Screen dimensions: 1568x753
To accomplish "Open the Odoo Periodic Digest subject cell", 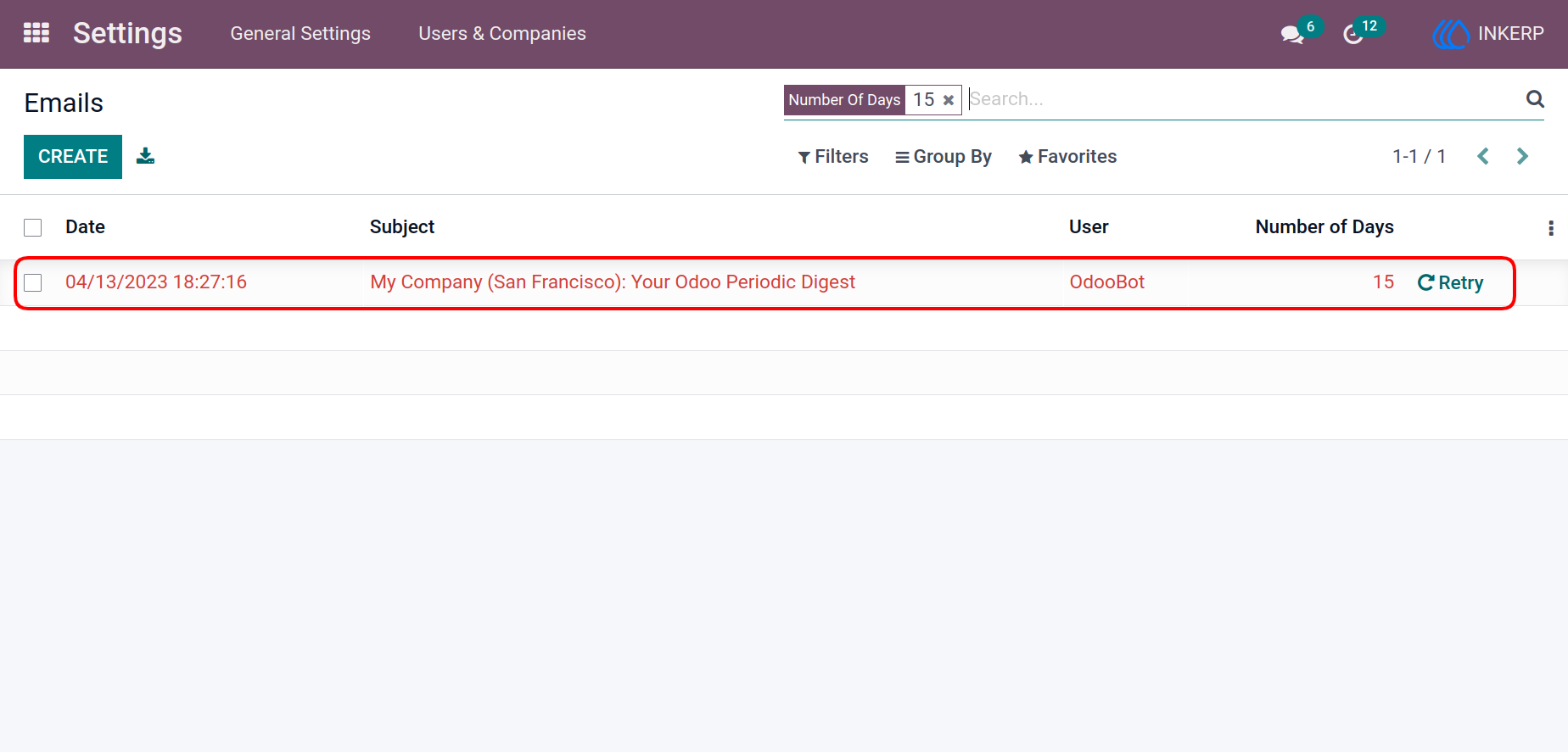I will tap(613, 282).
